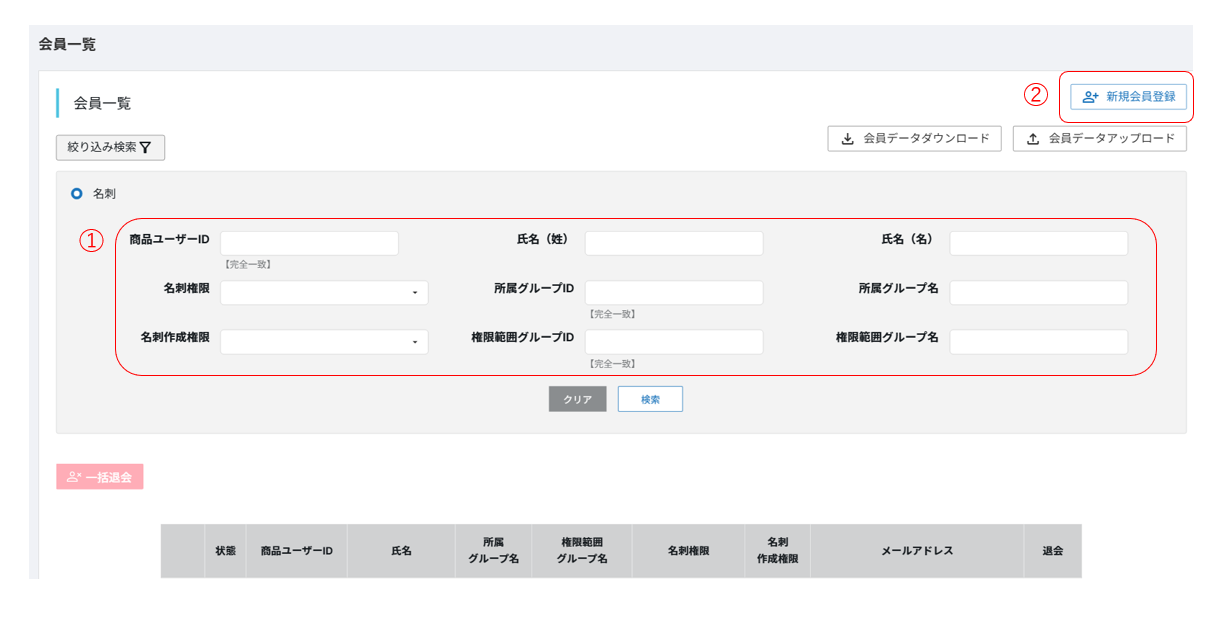1220x624 pixels.
Task: Click the 氏名 table column header
Action: click(x=401, y=551)
